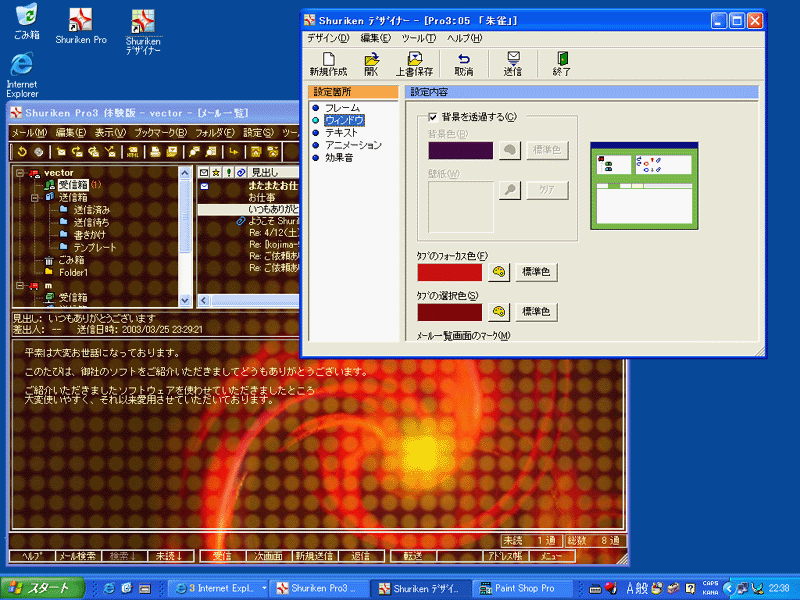Viewport: 800px width, 600px height.
Task: Click the red タブのフォーカス色 color swatch
Action: coord(449,272)
